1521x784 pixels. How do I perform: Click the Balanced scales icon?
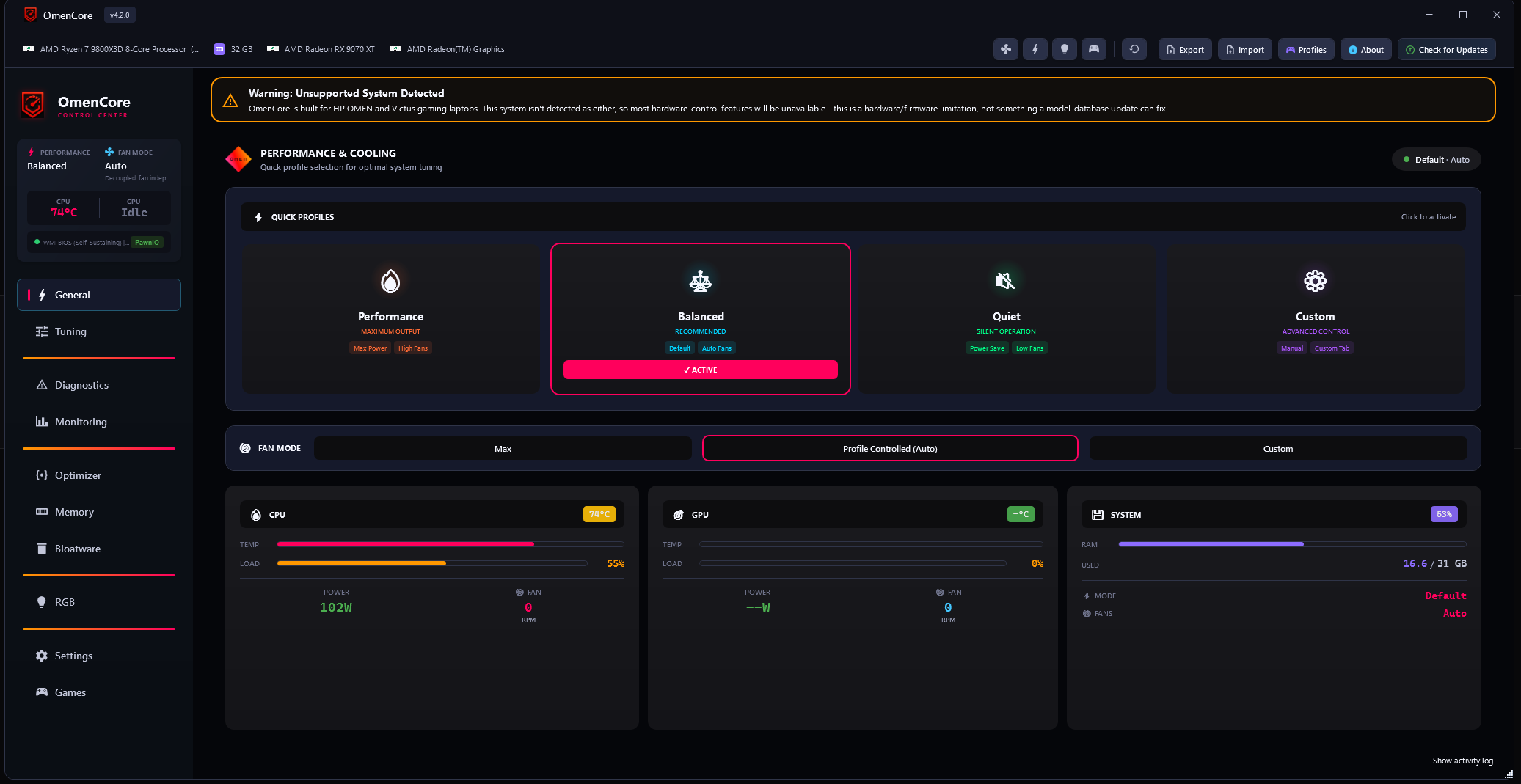[701, 281]
